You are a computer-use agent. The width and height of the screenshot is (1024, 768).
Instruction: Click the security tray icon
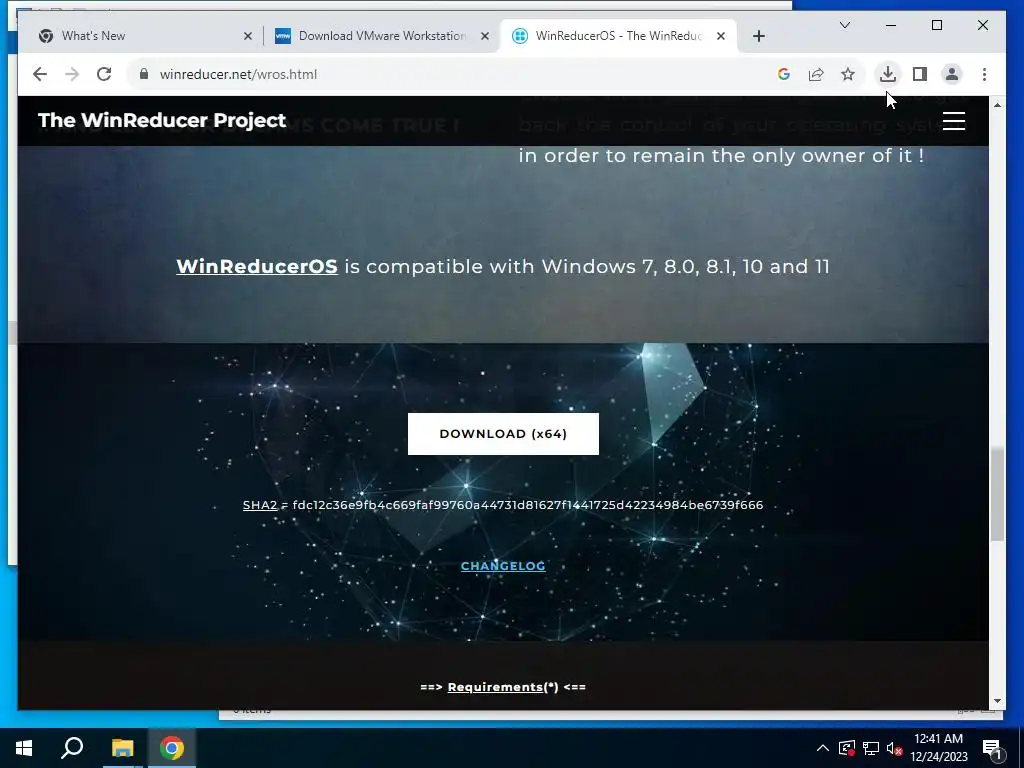(x=846, y=748)
